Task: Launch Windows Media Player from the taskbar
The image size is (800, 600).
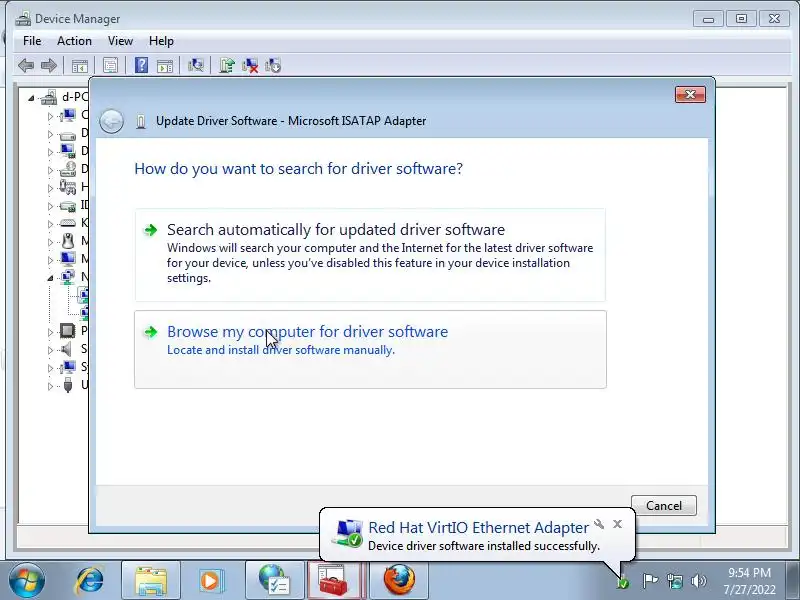Action: click(x=210, y=580)
